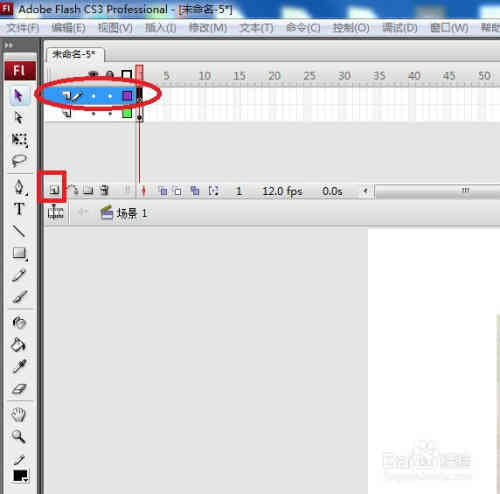Select the Pencil tool
This screenshot has width=500, height=494.
19,275
